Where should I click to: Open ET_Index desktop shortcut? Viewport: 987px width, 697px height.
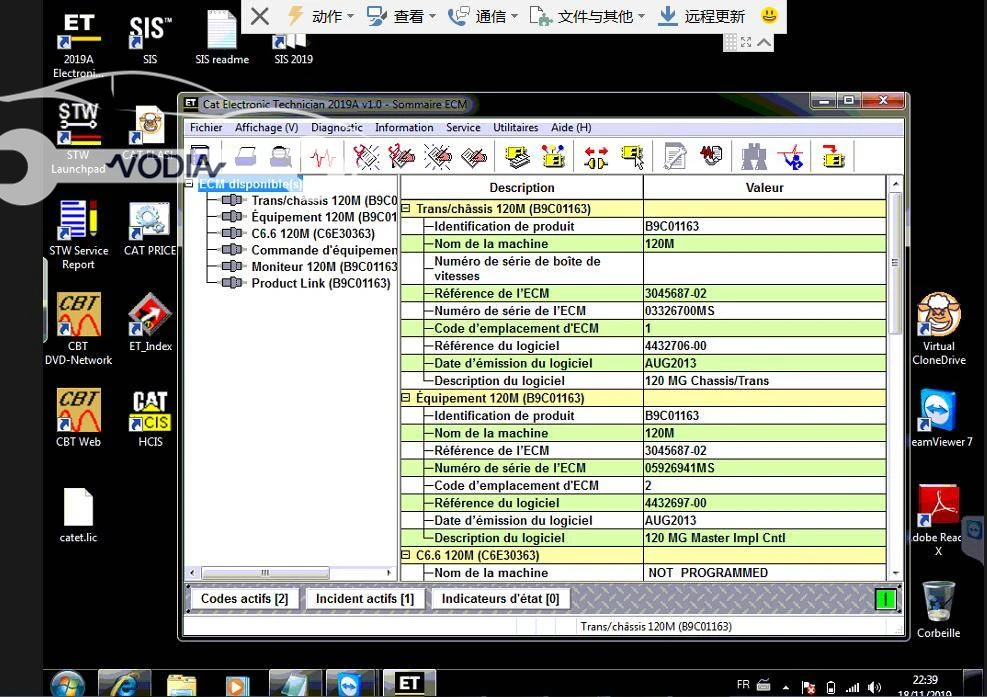[150, 322]
